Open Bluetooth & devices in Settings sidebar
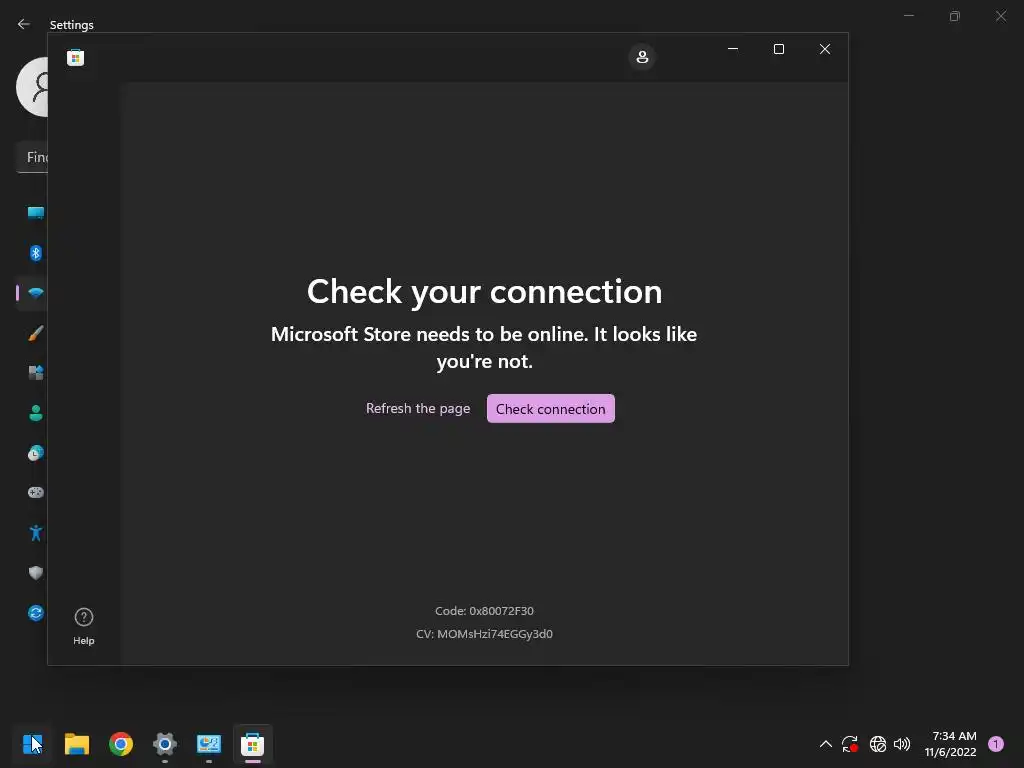This screenshot has width=1024, height=768. point(35,253)
